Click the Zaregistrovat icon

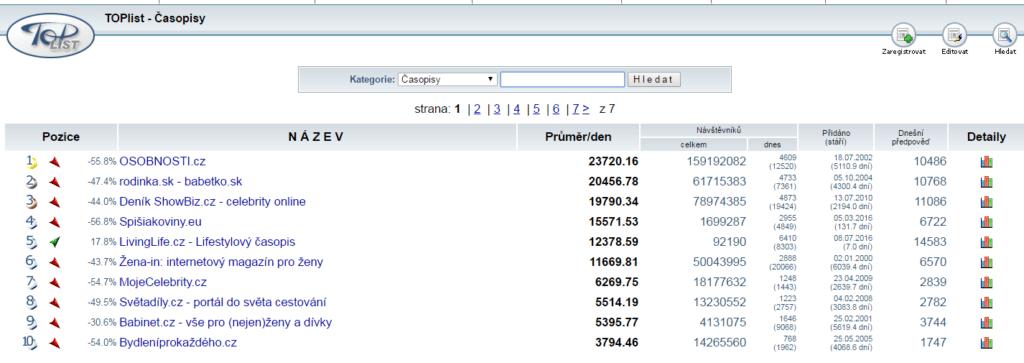[x=903, y=35]
